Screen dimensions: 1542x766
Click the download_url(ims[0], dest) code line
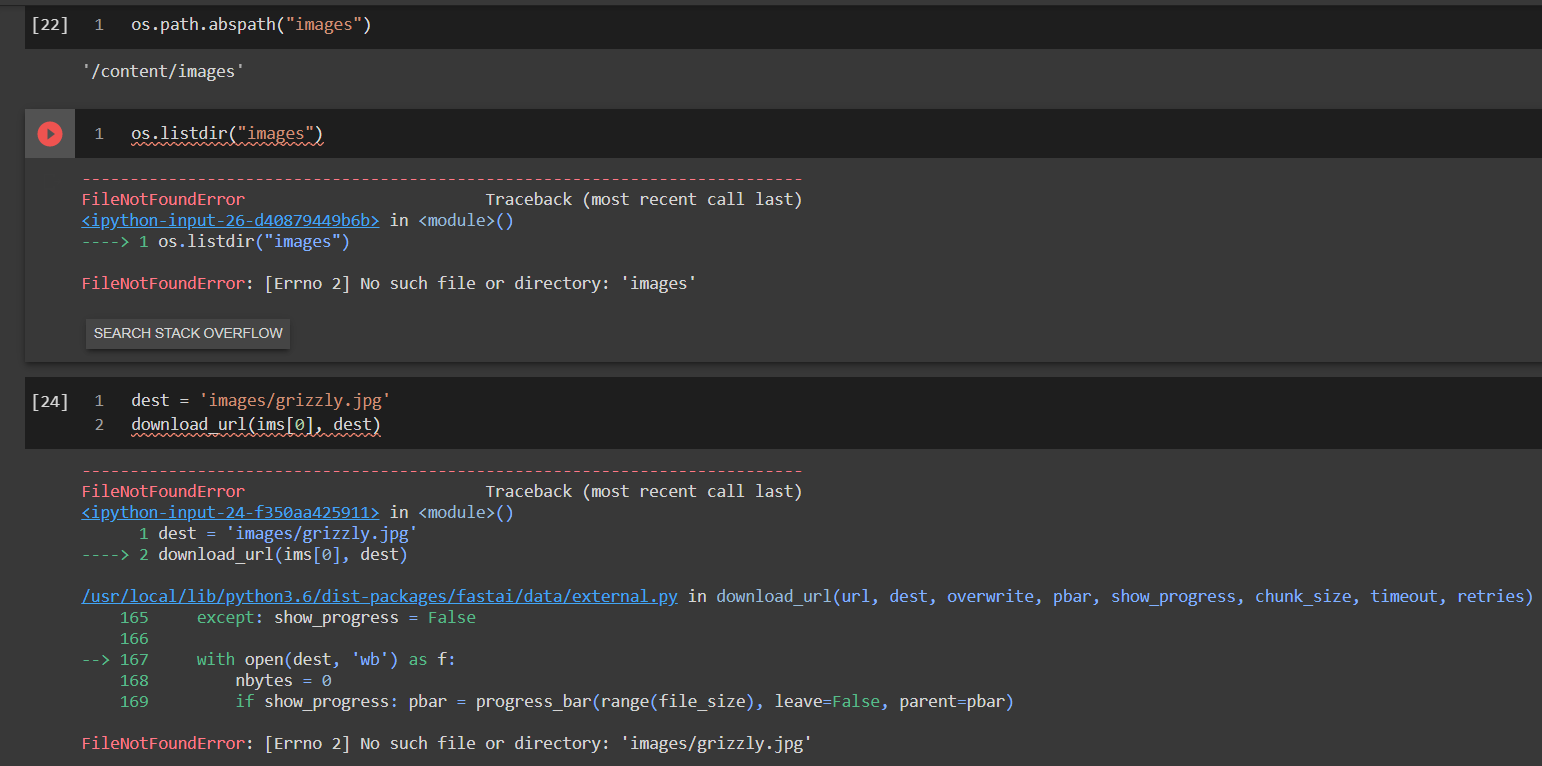[x=256, y=426]
